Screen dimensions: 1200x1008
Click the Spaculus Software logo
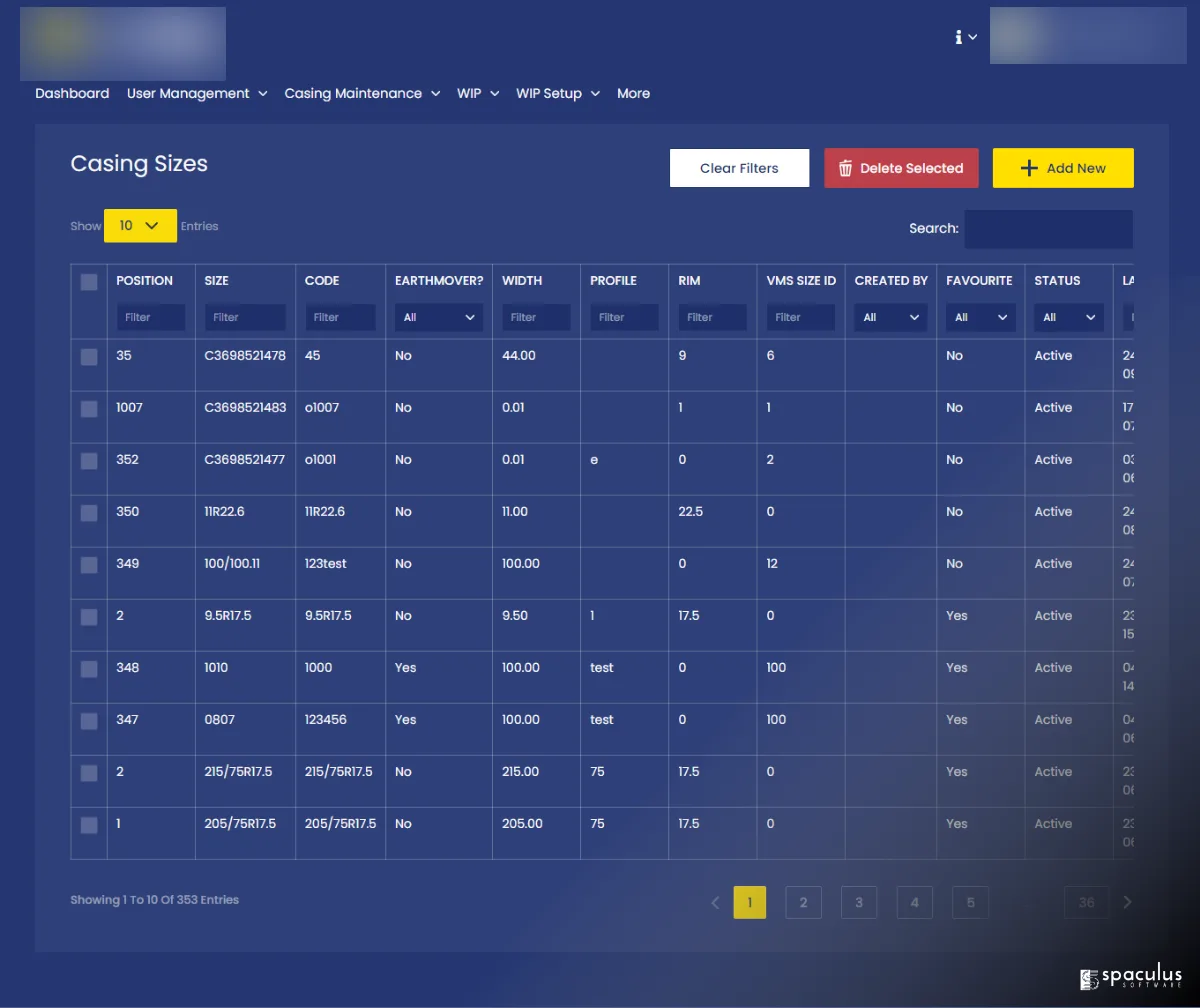tap(1131, 977)
